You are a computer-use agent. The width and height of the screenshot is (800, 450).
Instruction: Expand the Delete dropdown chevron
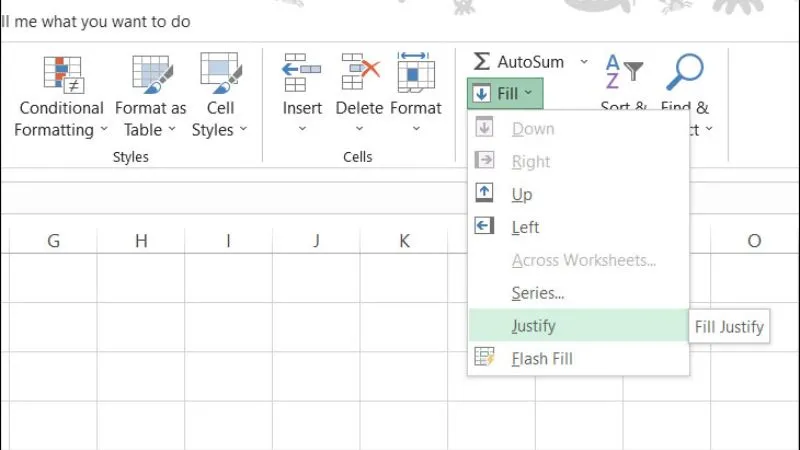359,129
